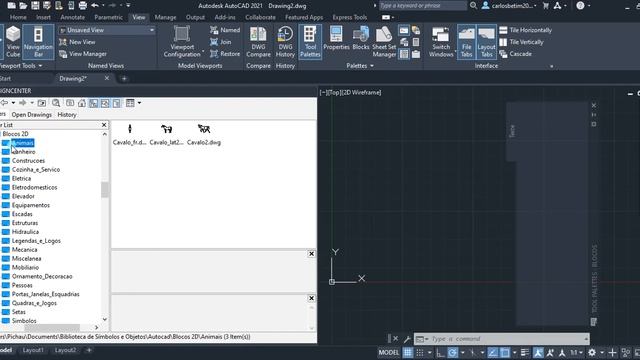Click New View button
This screenshot has height=360, width=640.
point(77,42)
